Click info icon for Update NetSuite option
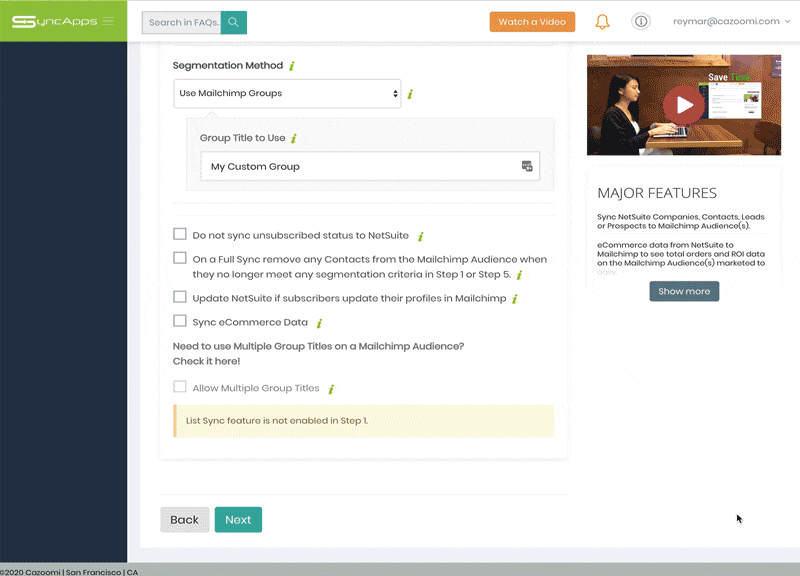The image size is (800, 576). click(x=515, y=299)
